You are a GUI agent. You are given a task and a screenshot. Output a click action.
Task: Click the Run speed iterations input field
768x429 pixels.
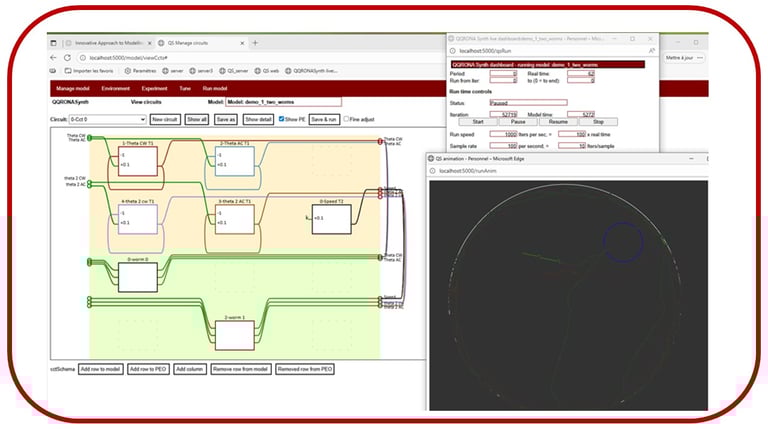point(504,134)
